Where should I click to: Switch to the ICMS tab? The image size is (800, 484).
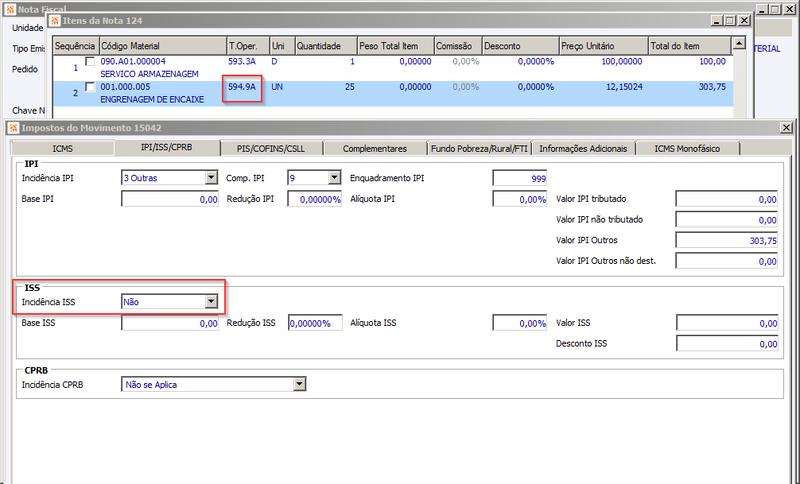[x=63, y=148]
